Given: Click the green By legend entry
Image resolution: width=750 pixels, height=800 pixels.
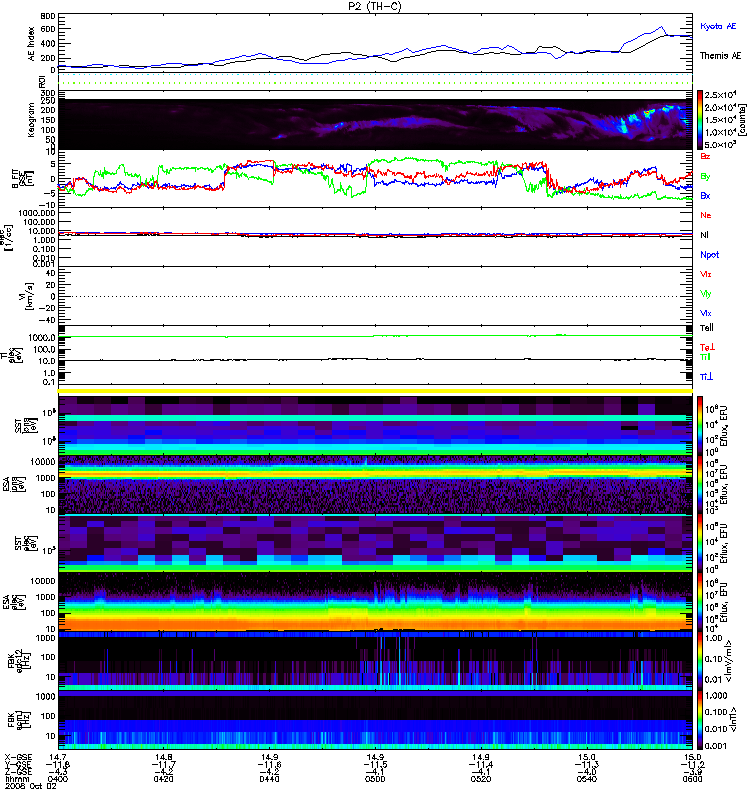Looking at the screenshot, I should 706,176.
